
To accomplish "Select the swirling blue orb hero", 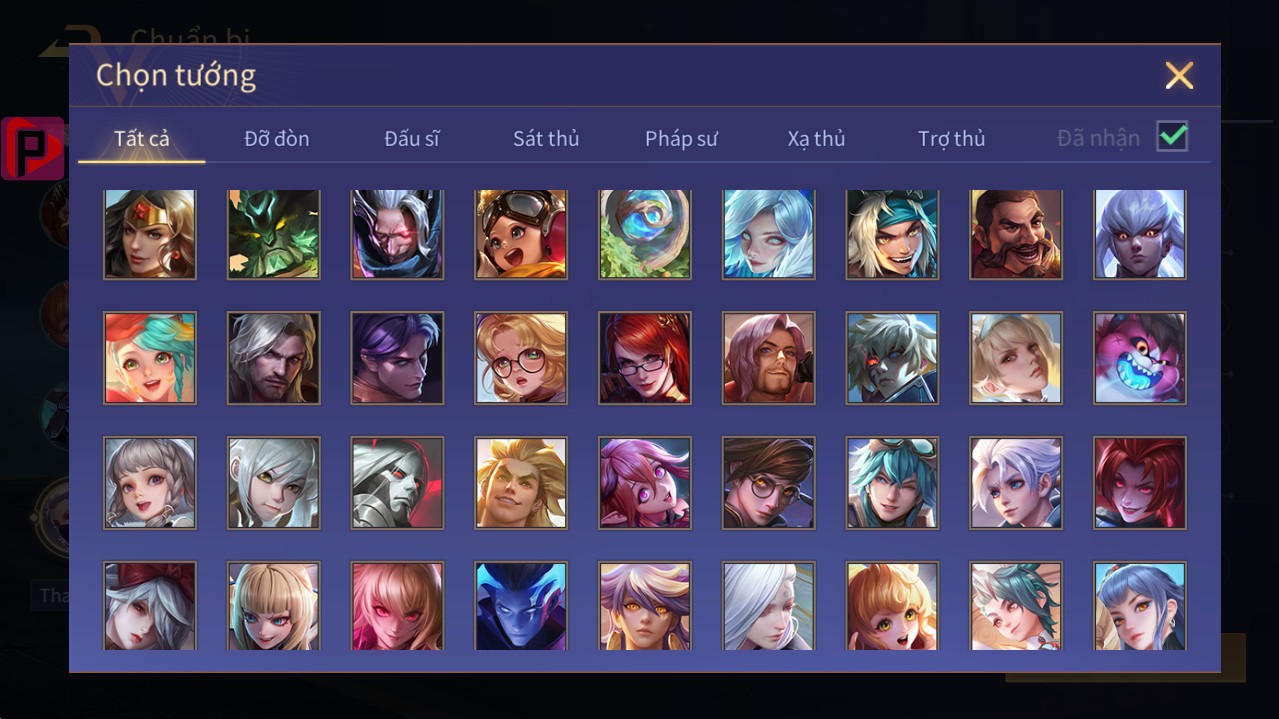I will coord(645,234).
